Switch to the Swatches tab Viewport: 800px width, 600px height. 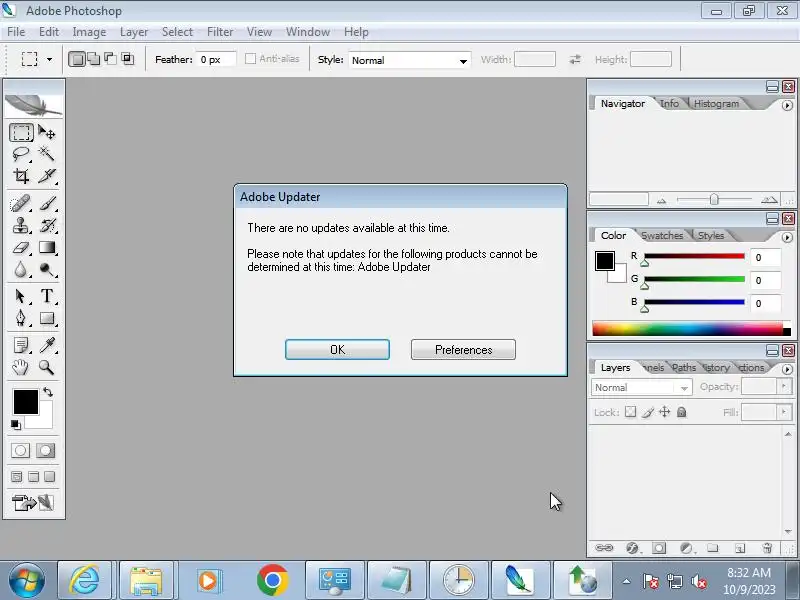pyautogui.click(x=662, y=235)
